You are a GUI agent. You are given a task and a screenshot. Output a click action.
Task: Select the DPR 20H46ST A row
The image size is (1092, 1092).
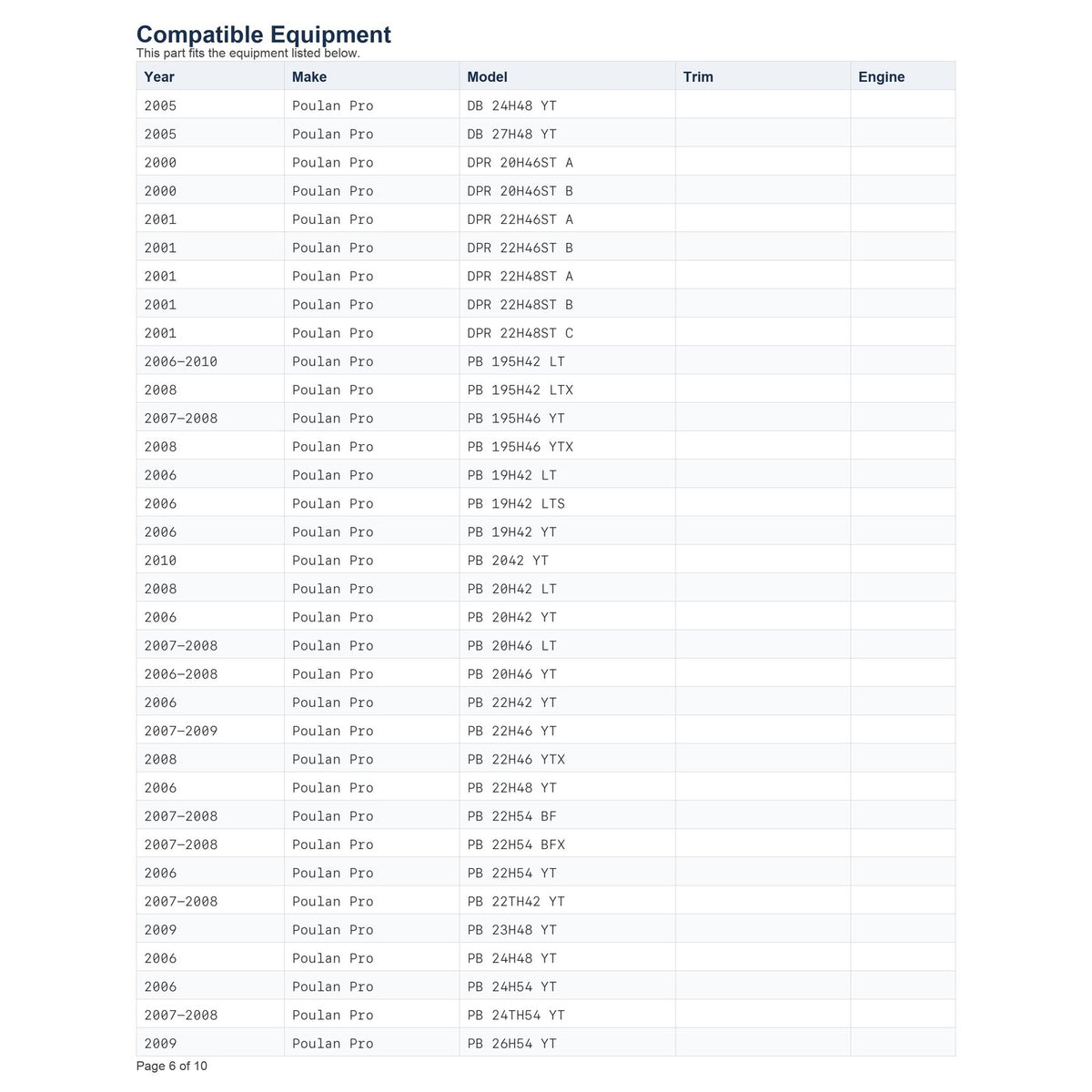click(546, 162)
